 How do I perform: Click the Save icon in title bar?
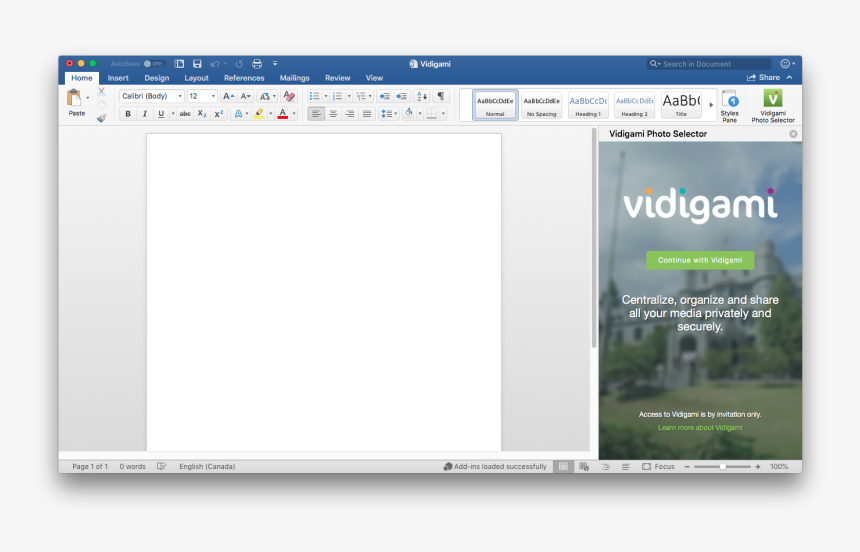tap(197, 64)
